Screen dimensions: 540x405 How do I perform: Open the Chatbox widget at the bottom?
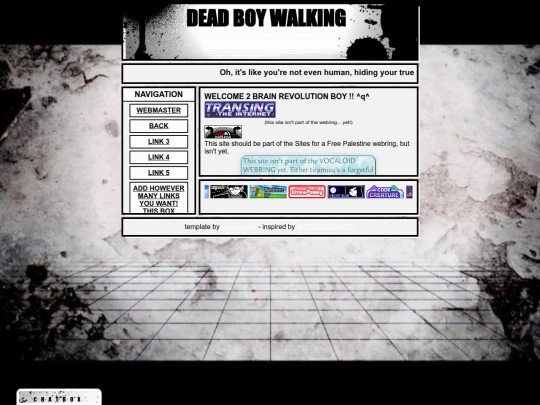[59, 397]
